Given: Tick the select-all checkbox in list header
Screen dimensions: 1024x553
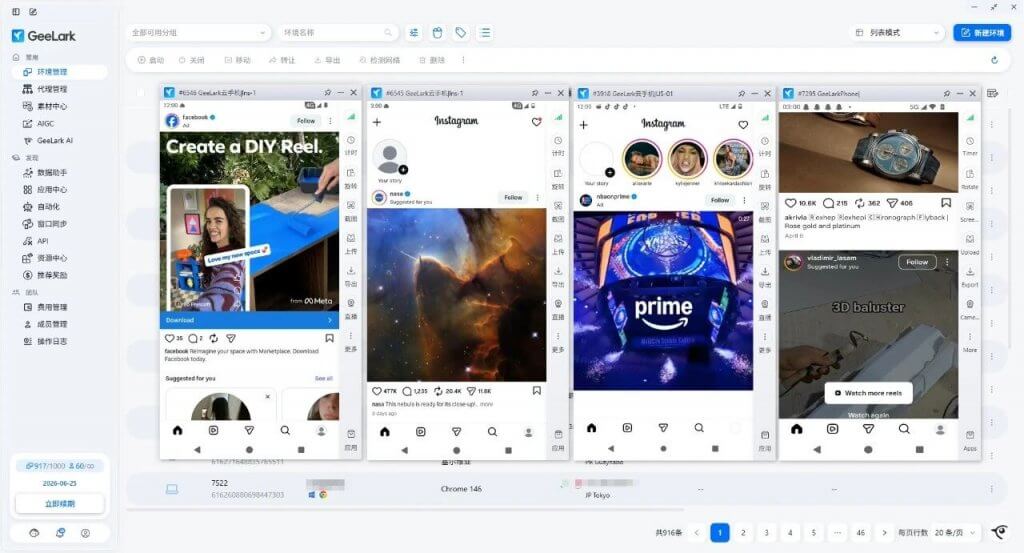Looking at the screenshot, I should pyautogui.click(x=141, y=94).
